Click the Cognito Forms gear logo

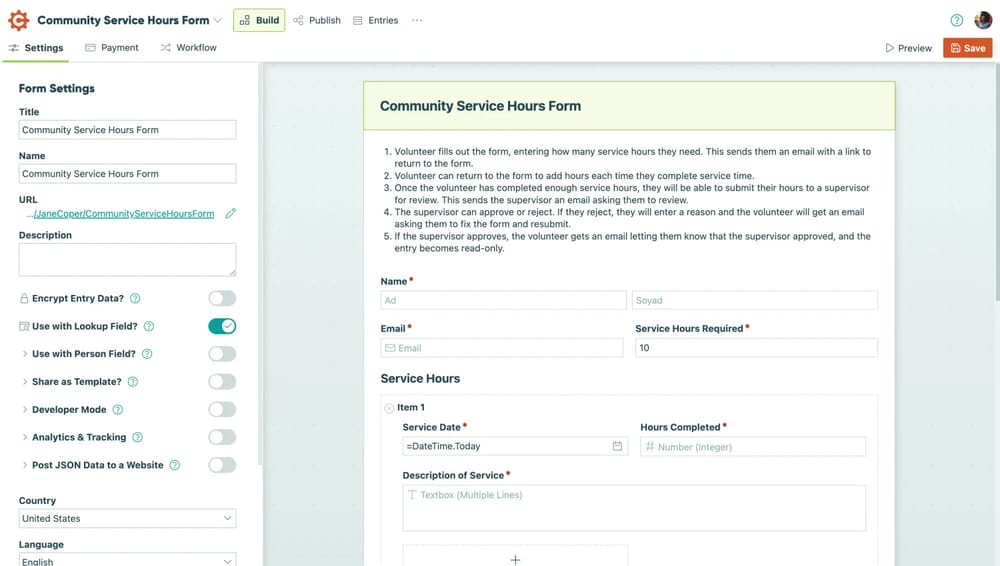coord(18,20)
